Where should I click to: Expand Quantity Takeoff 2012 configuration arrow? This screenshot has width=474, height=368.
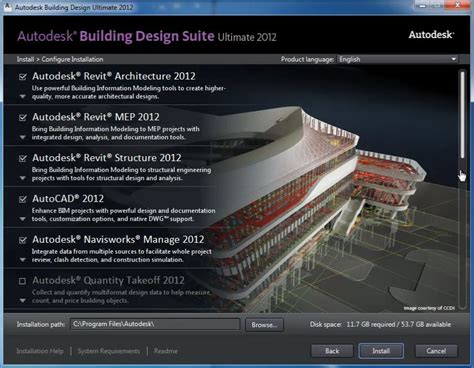click(x=23, y=301)
